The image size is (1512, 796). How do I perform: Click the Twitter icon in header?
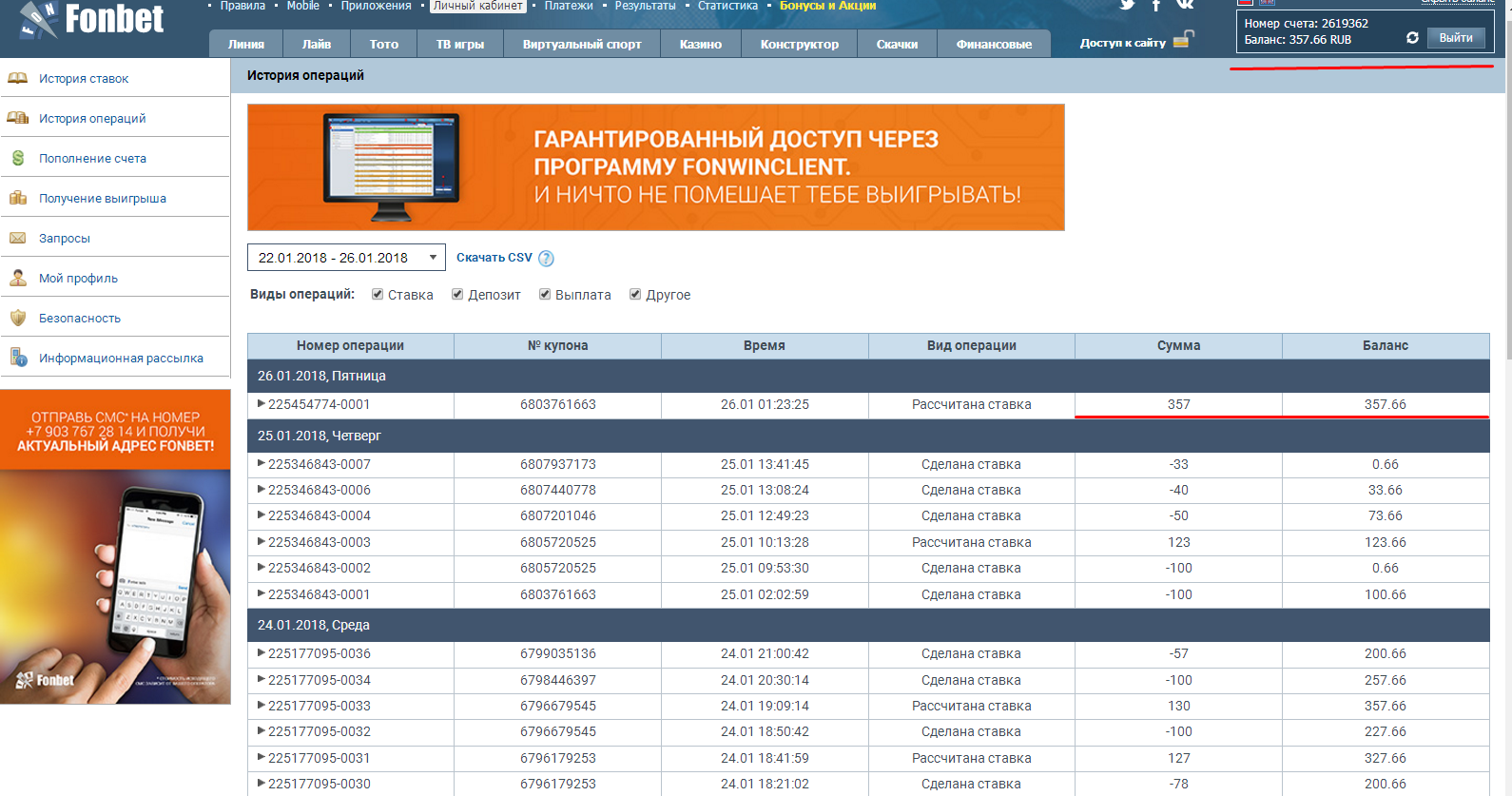1127,5
